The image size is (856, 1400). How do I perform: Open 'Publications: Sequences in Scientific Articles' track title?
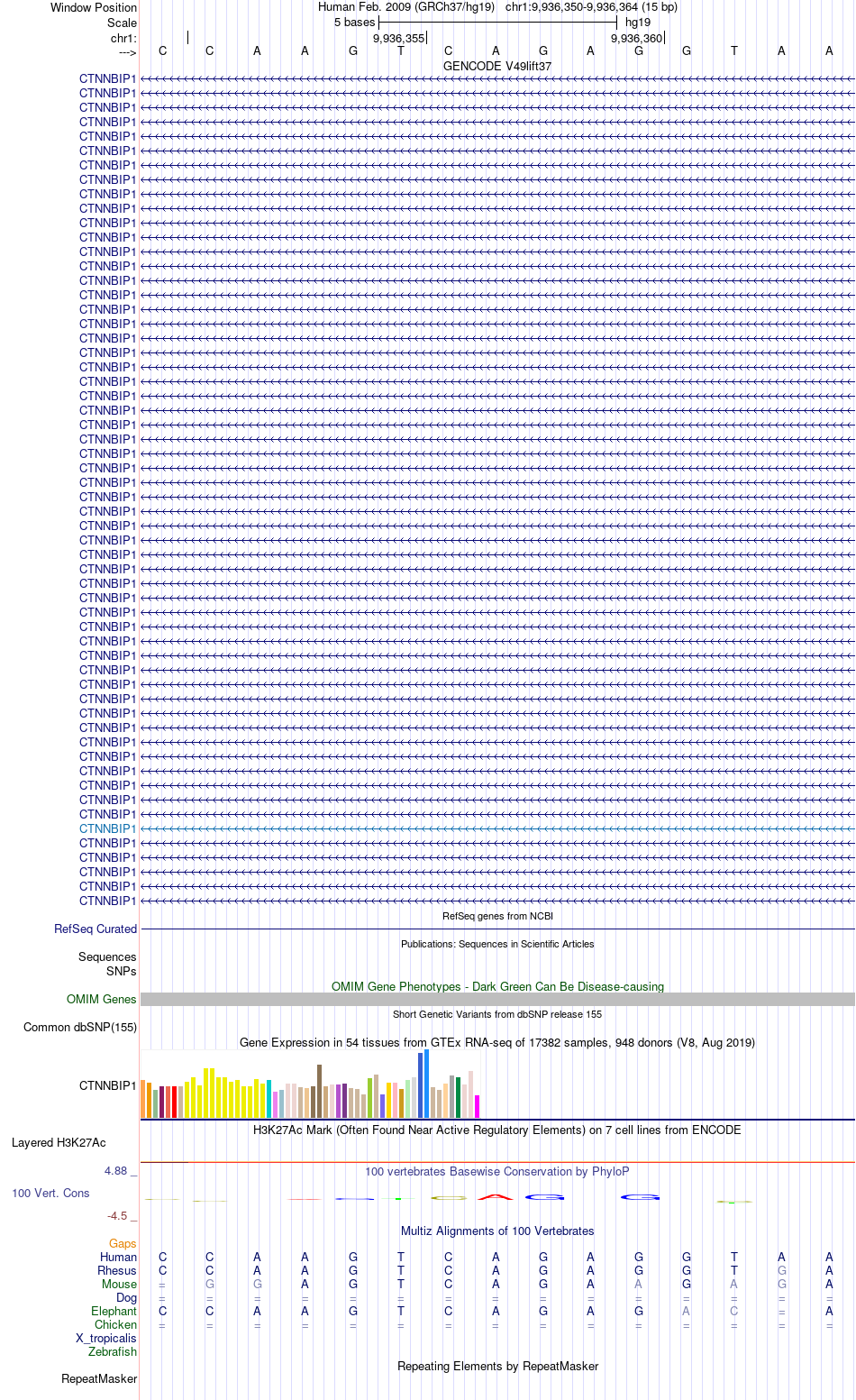coord(497,944)
